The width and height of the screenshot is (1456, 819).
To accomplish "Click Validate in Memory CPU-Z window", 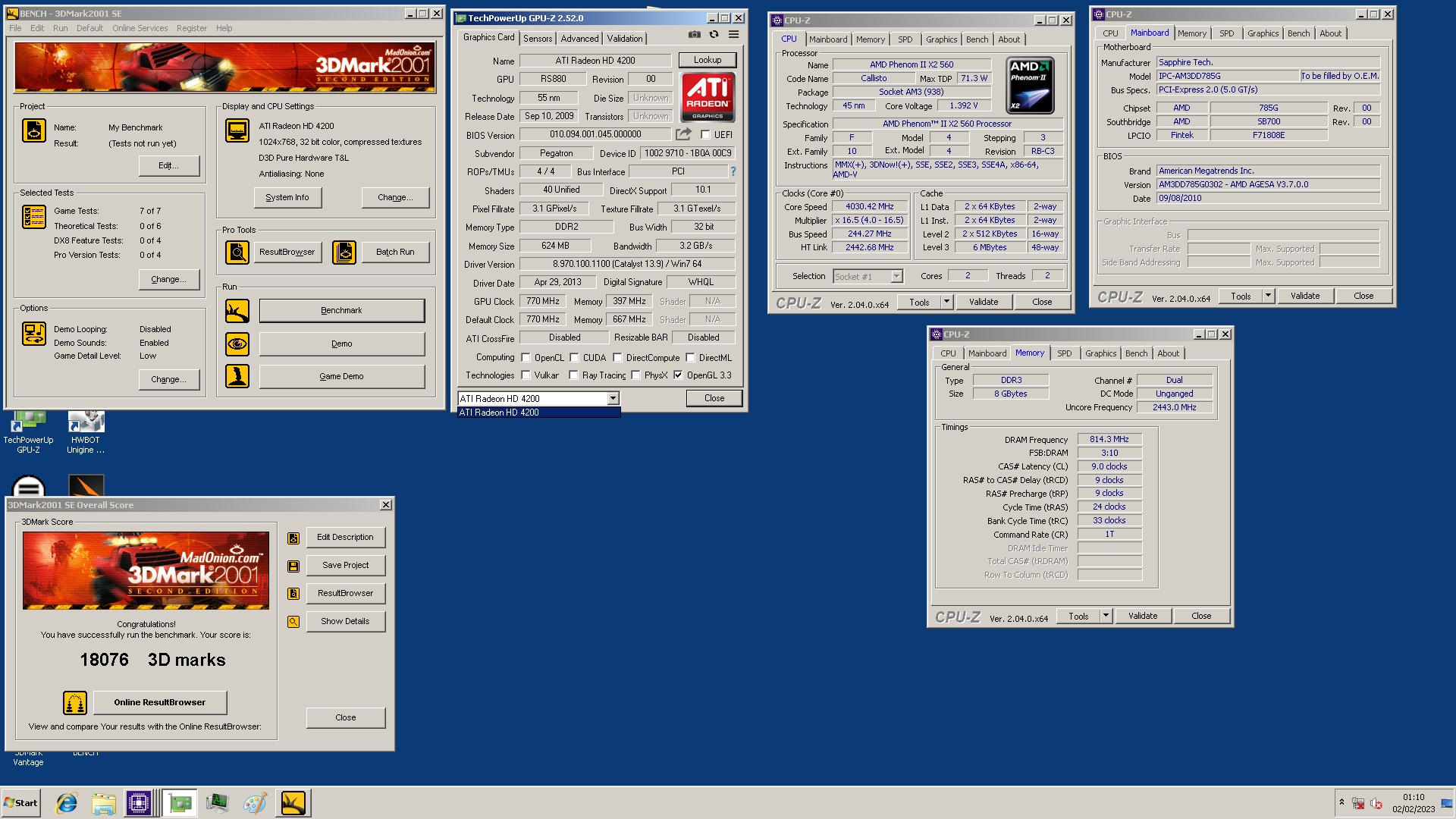I will point(1143,616).
